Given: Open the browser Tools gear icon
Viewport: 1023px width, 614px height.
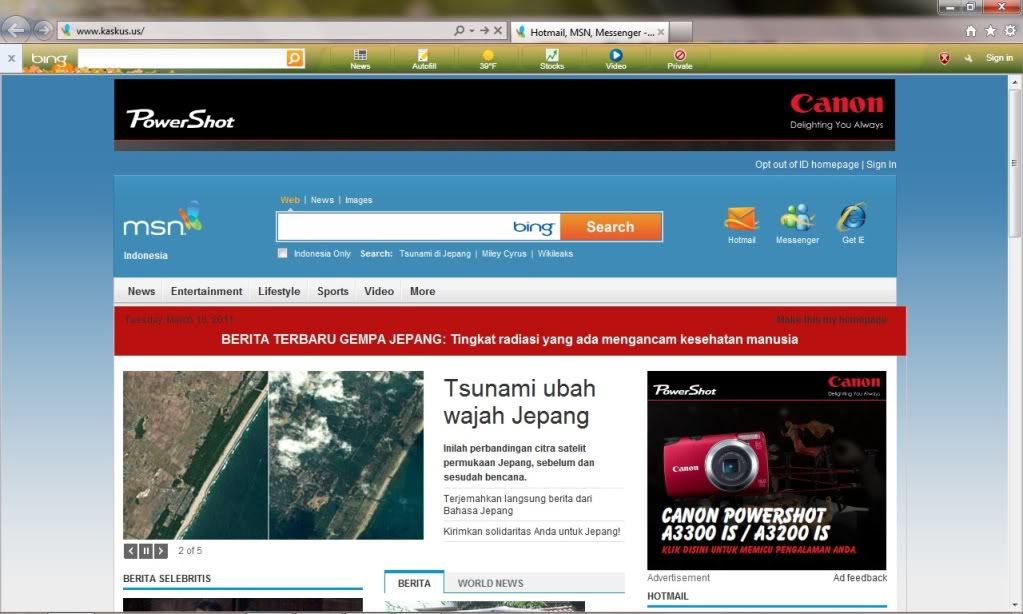Looking at the screenshot, I should (1010, 31).
